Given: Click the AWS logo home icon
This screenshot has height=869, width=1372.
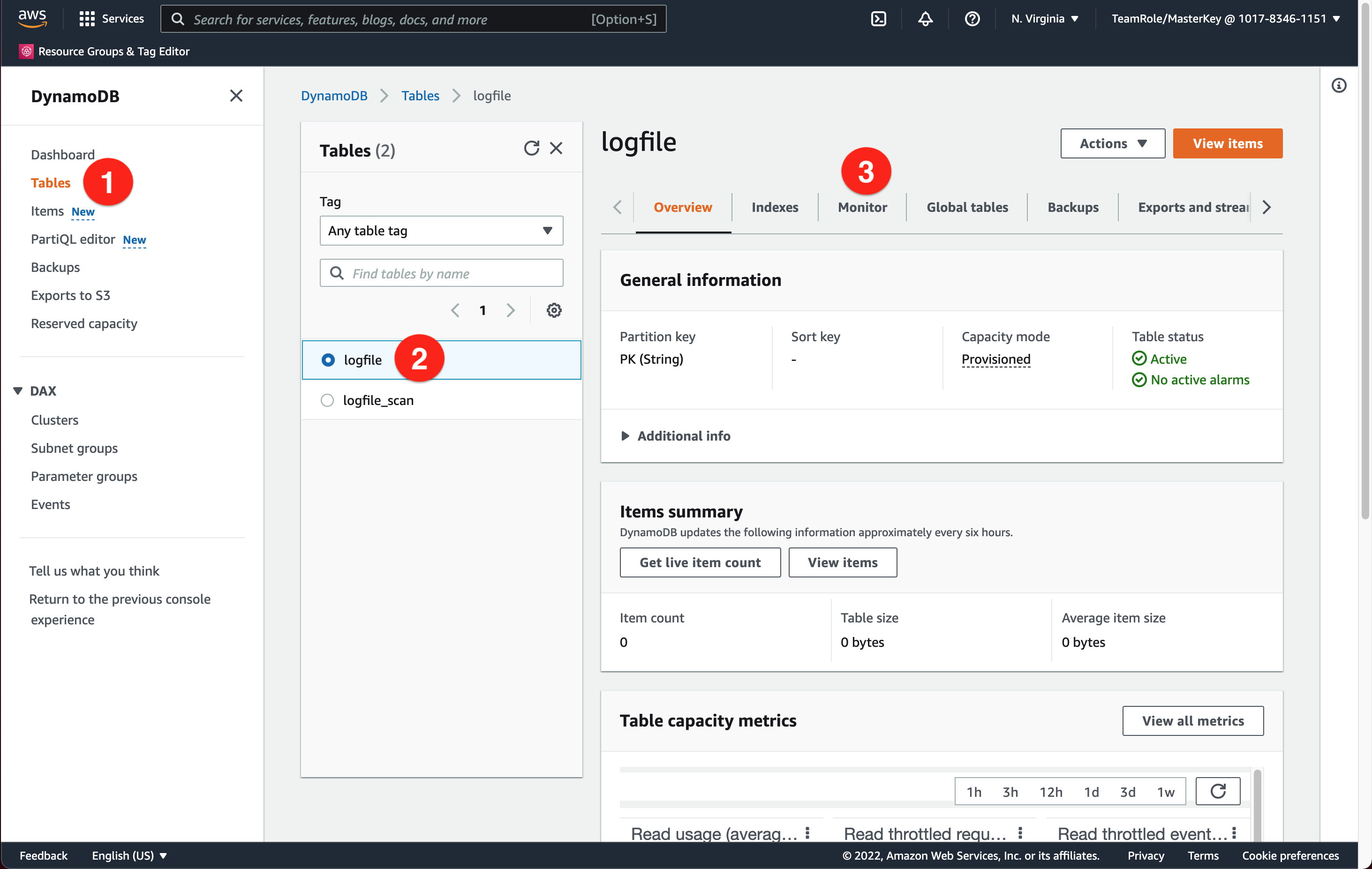Looking at the screenshot, I should coord(32,18).
